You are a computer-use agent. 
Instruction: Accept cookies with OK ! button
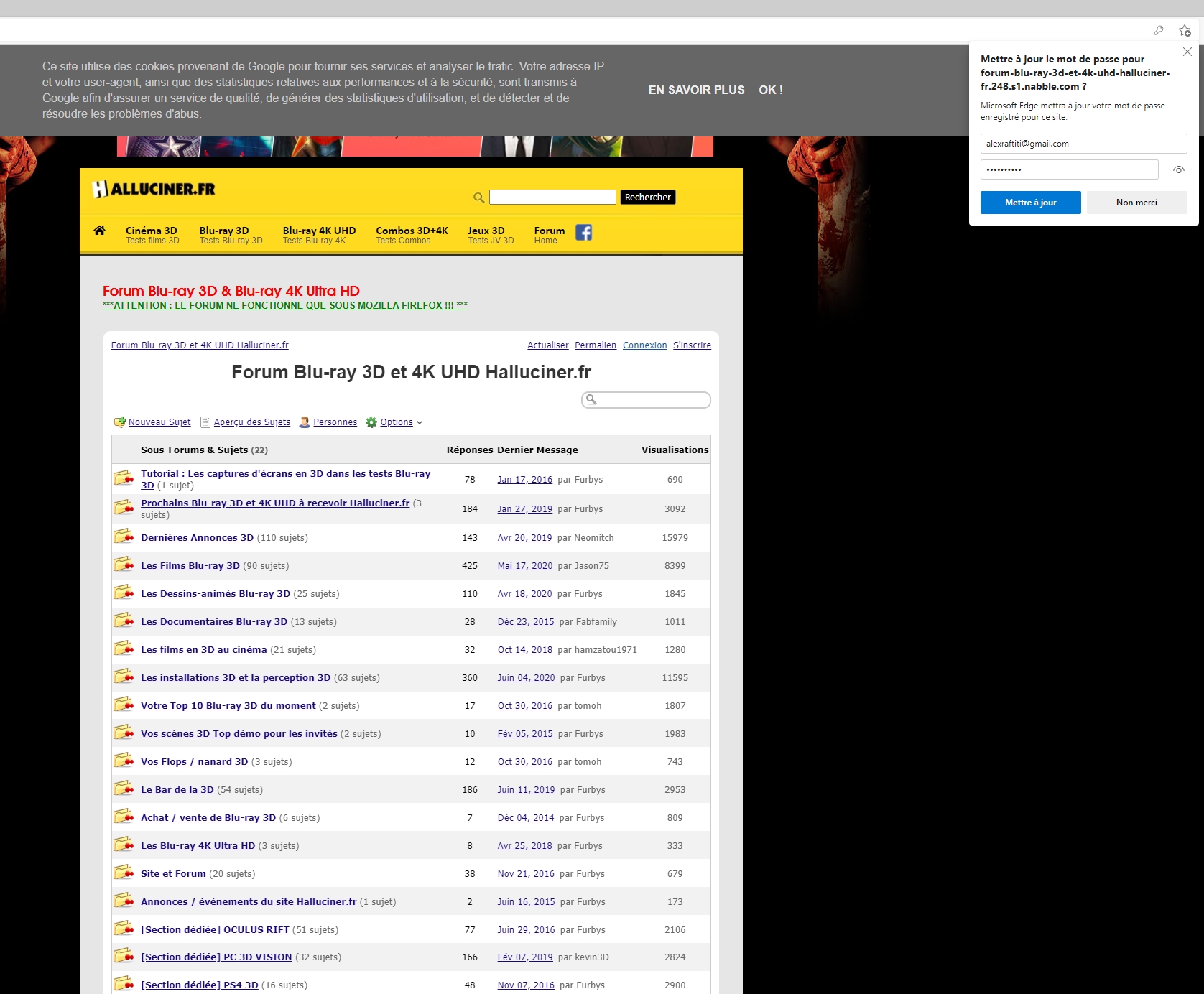click(770, 90)
